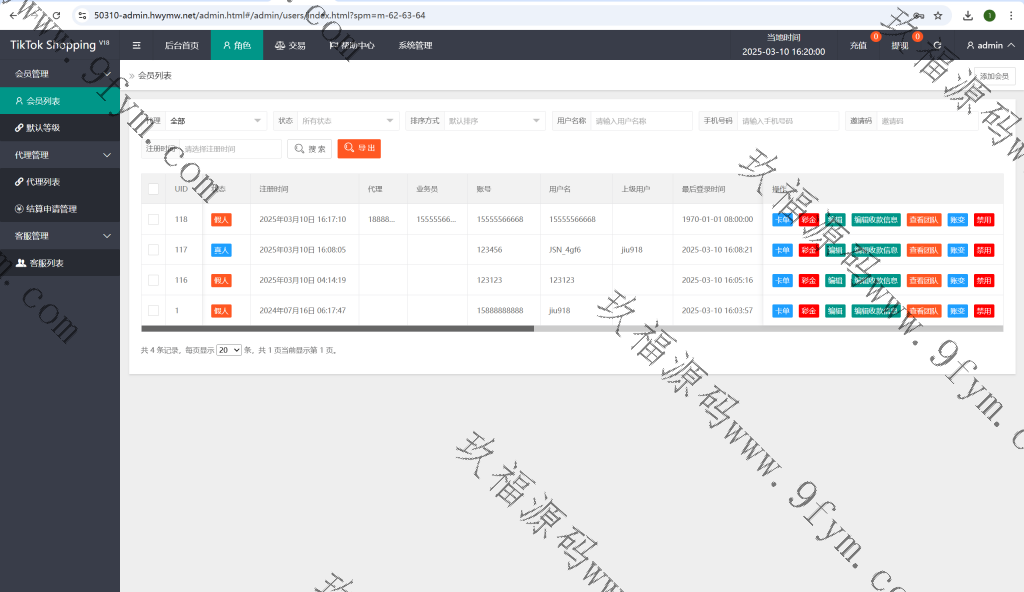1024x592 pixels.
Task: Open 默认等级 in the sidebar
Action: pyautogui.click(x=43, y=128)
